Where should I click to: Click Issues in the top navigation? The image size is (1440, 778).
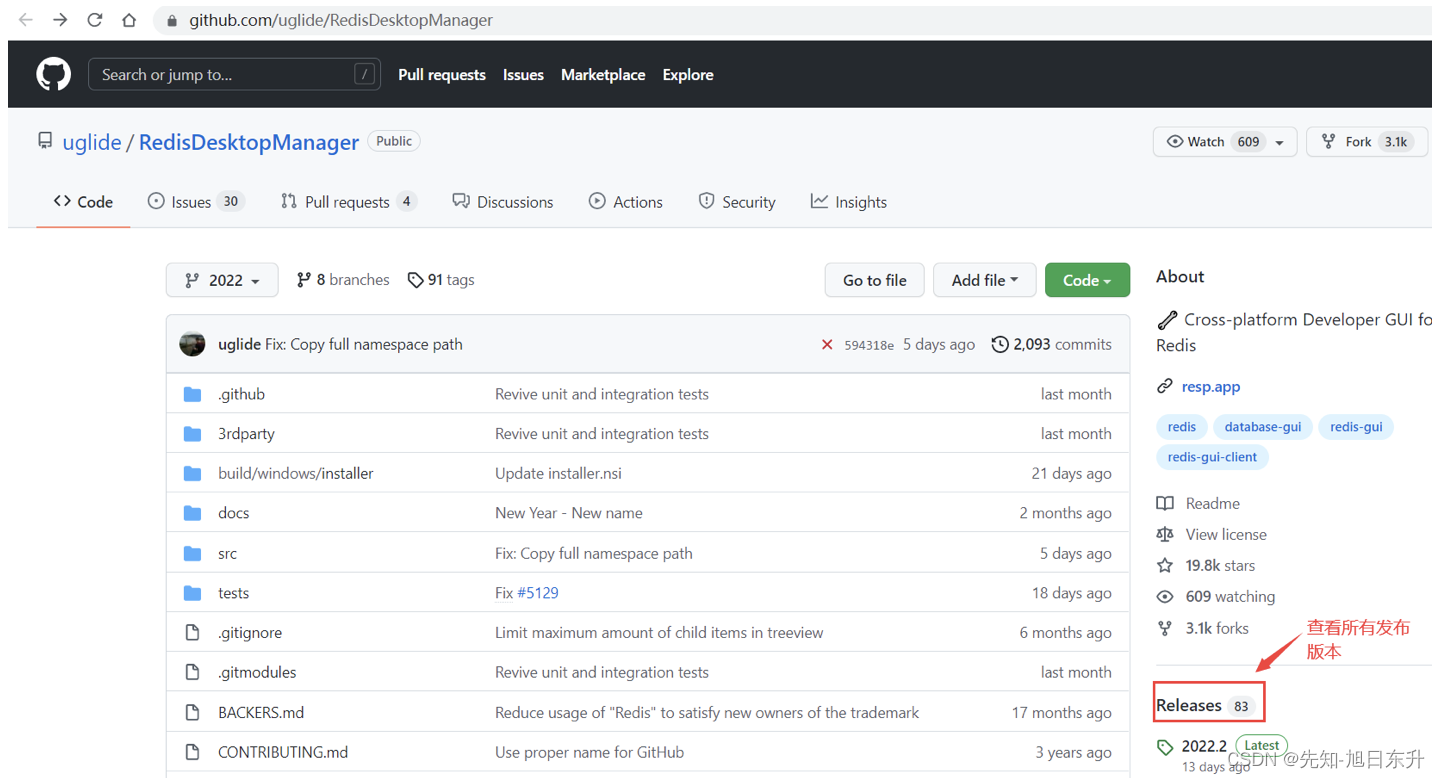(x=523, y=75)
